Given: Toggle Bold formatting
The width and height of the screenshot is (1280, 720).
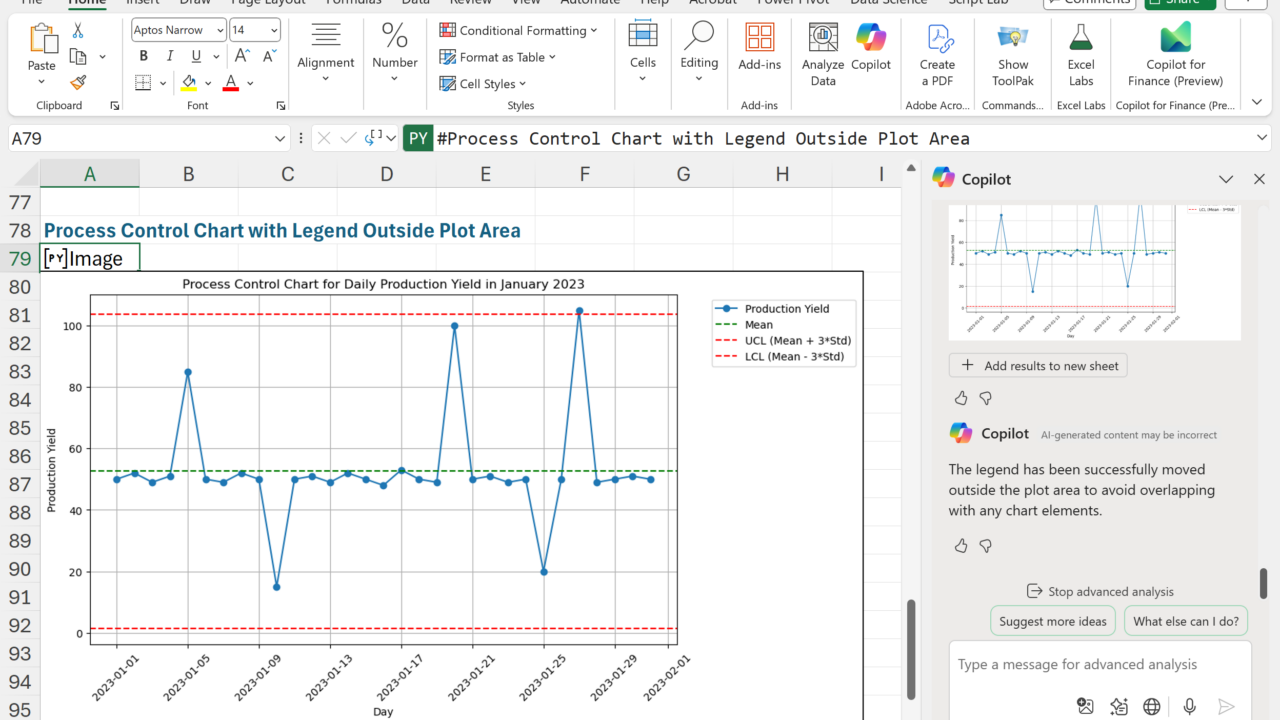Looking at the screenshot, I should click(x=144, y=56).
